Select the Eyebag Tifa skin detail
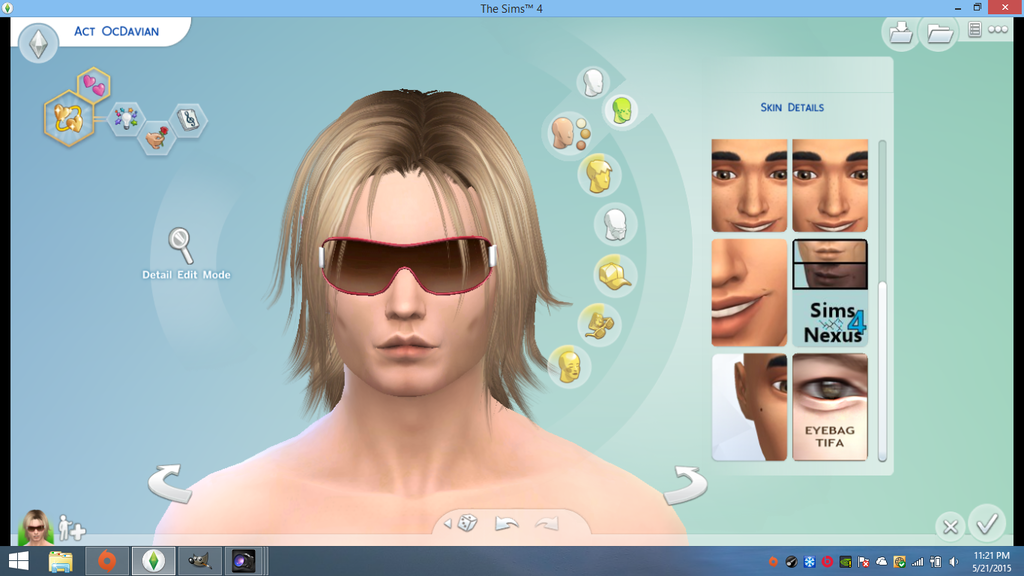 pyautogui.click(x=830, y=408)
